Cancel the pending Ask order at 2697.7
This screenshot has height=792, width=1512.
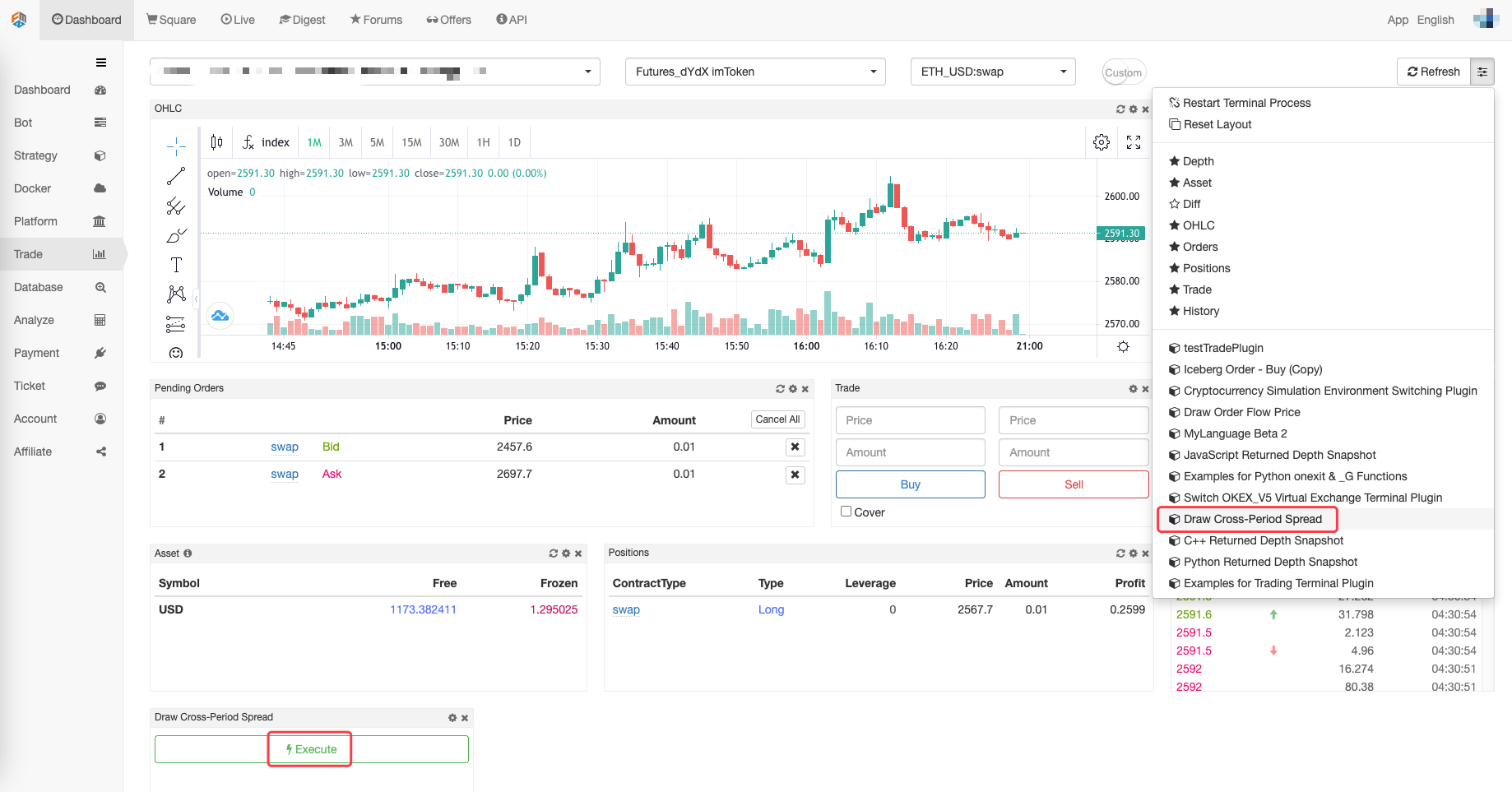tap(795, 475)
